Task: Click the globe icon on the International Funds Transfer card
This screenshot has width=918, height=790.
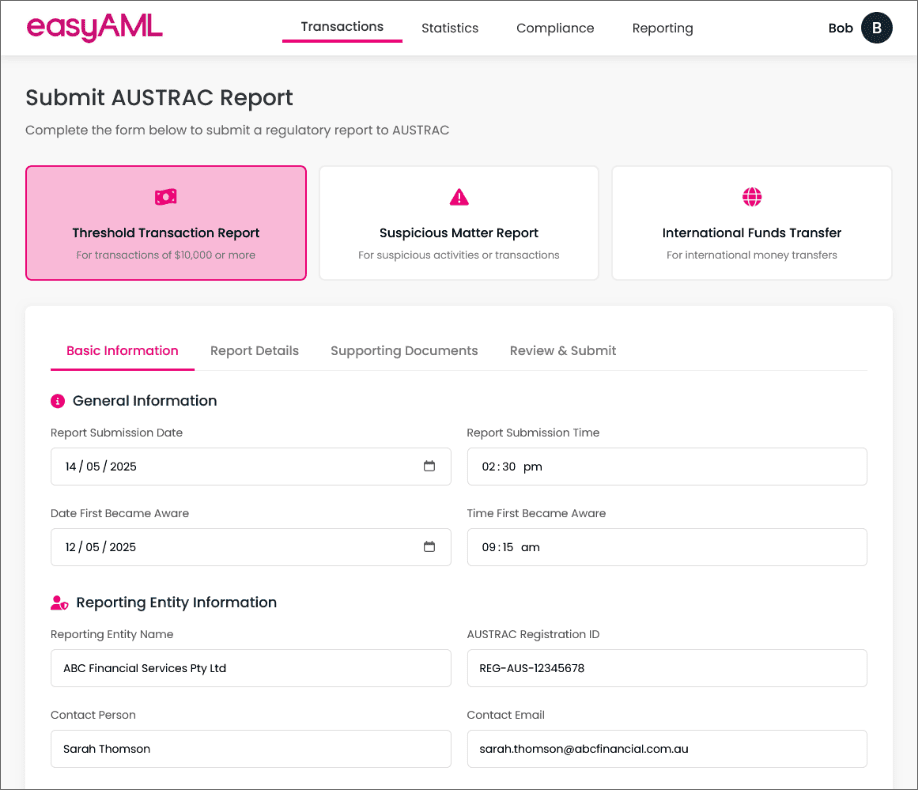Action: [752, 197]
